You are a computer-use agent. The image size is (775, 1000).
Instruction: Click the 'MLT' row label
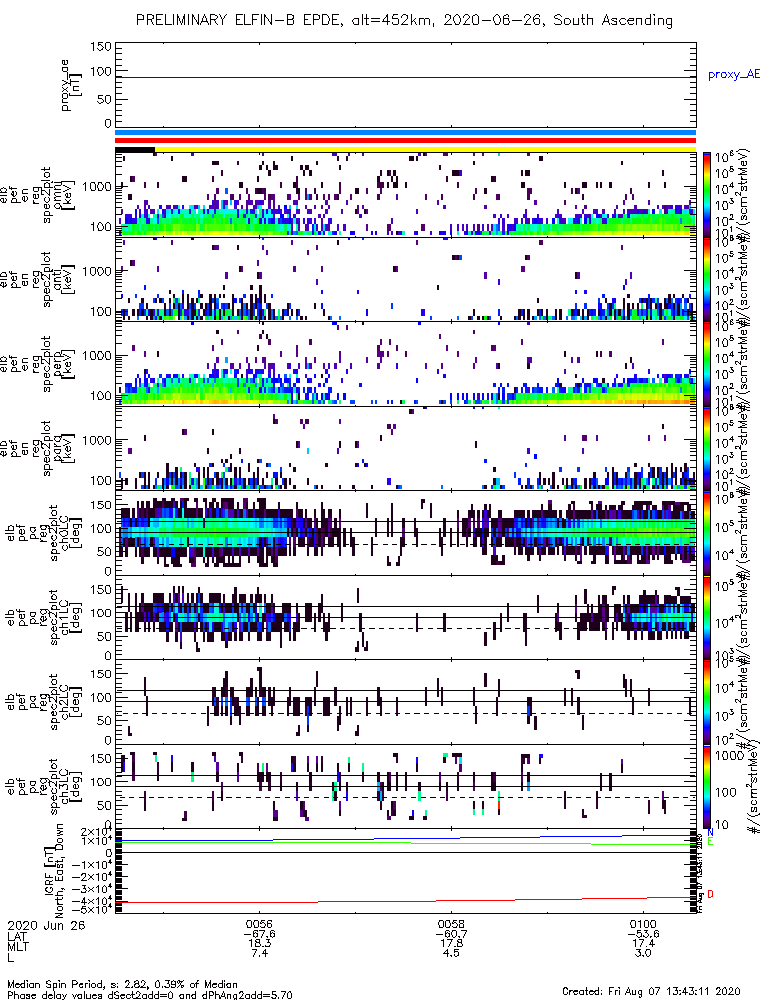coord(17,945)
